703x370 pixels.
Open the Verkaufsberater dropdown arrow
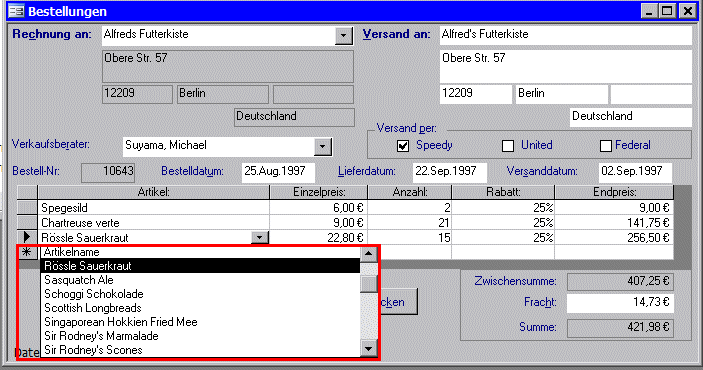pos(322,146)
